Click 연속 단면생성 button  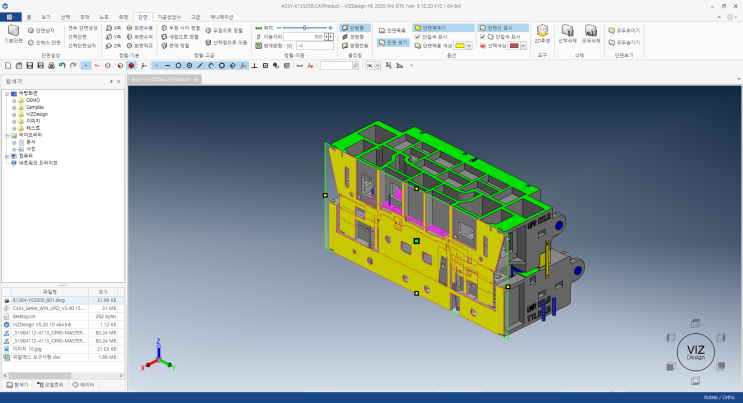click(82, 28)
